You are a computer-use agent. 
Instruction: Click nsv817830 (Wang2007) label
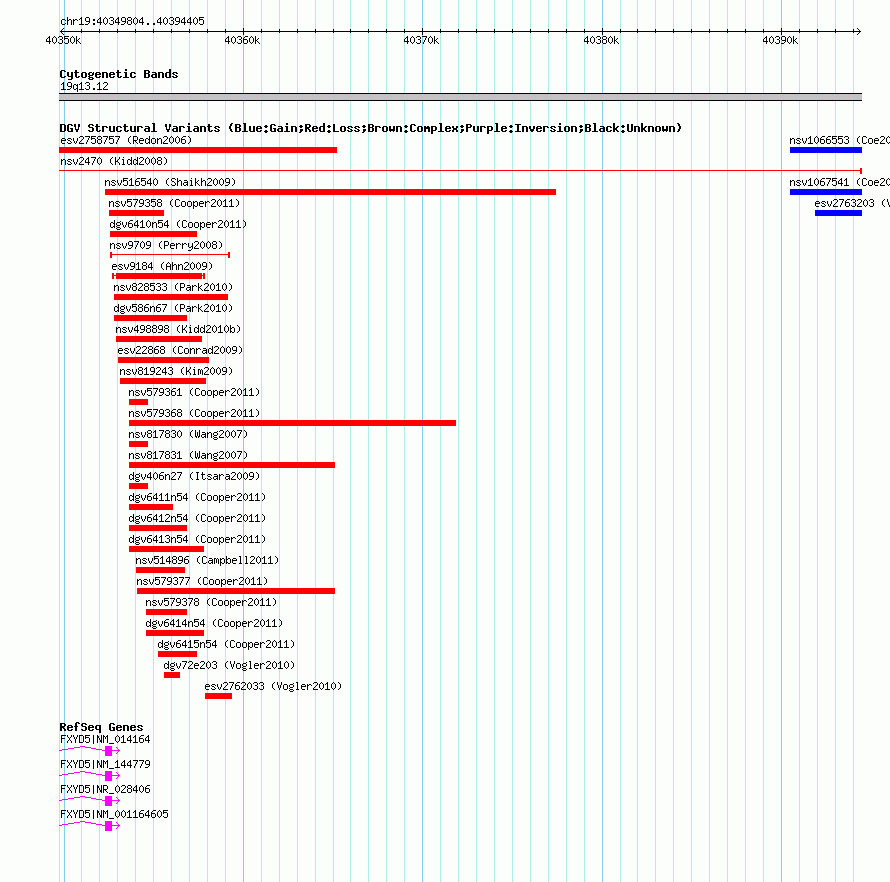[x=188, y=434]
